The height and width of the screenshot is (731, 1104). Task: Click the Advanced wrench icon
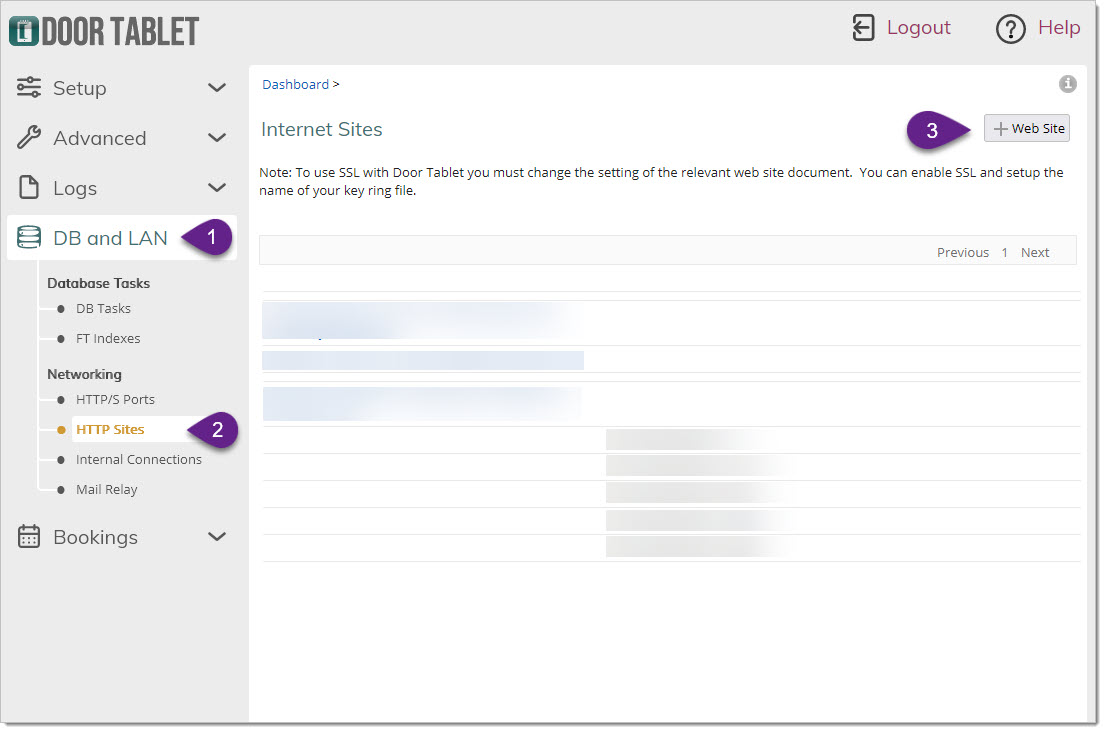[x=29, y=138]
